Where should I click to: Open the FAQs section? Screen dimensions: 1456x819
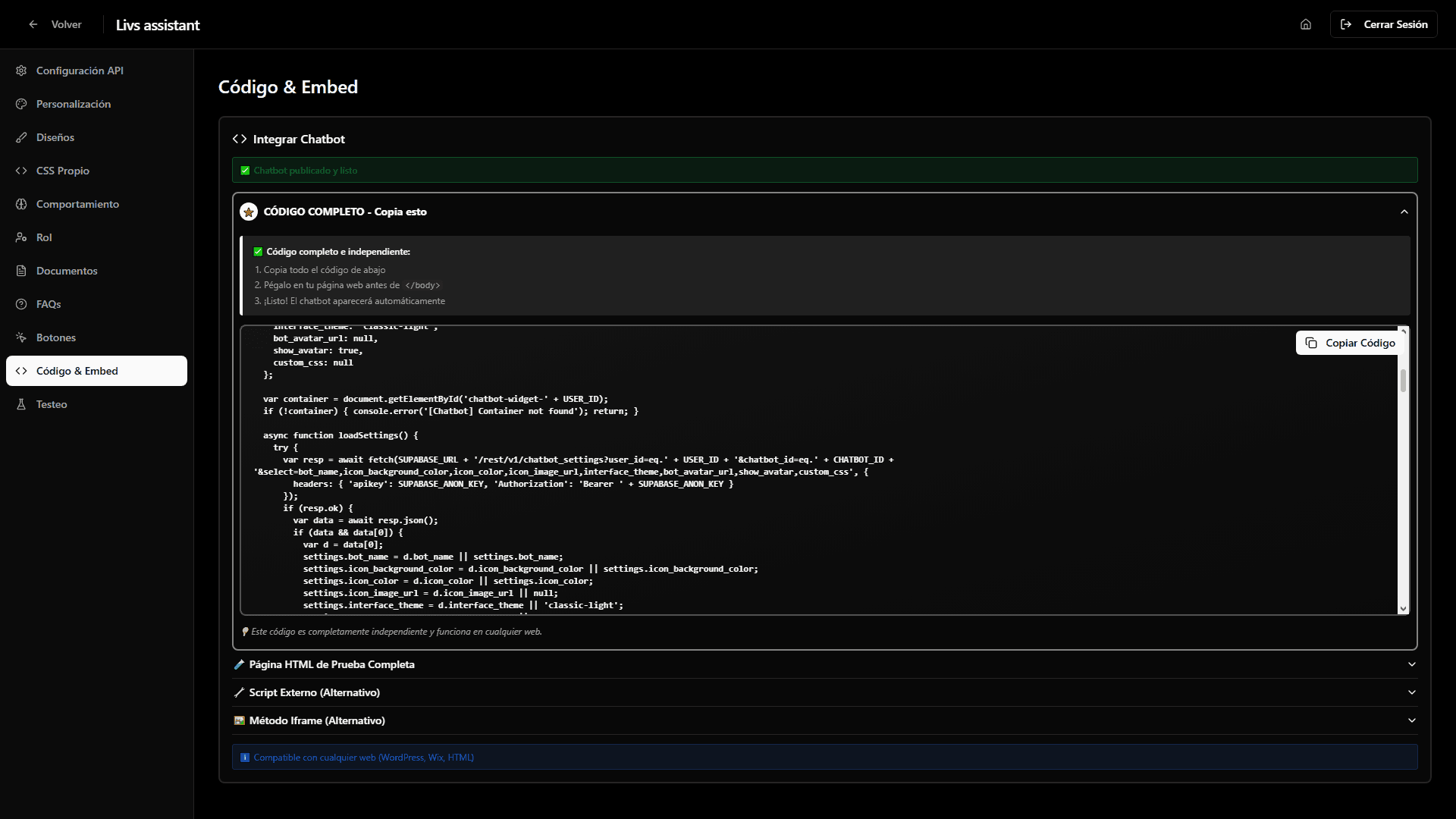(49, 304)
